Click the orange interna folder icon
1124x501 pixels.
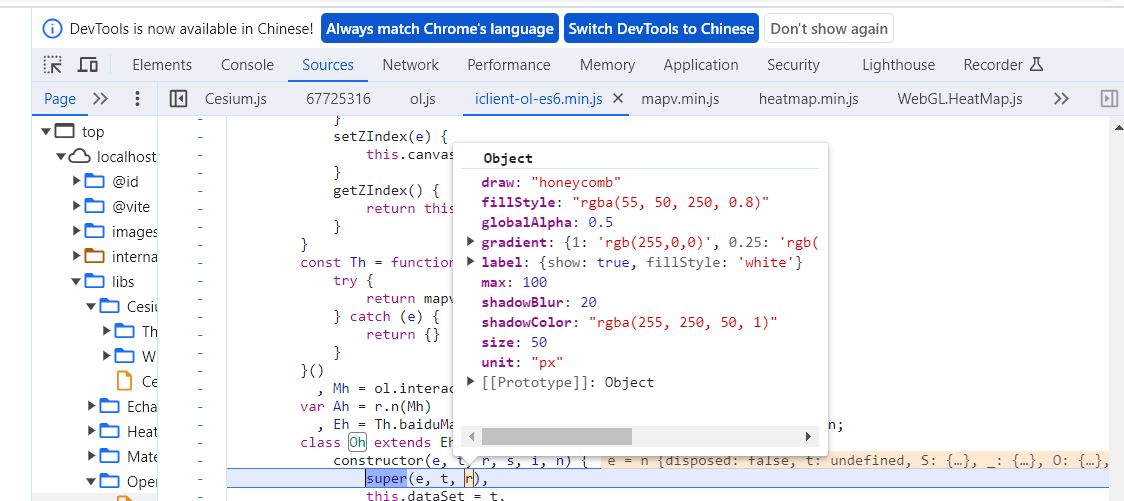click(x=95, y=257)
